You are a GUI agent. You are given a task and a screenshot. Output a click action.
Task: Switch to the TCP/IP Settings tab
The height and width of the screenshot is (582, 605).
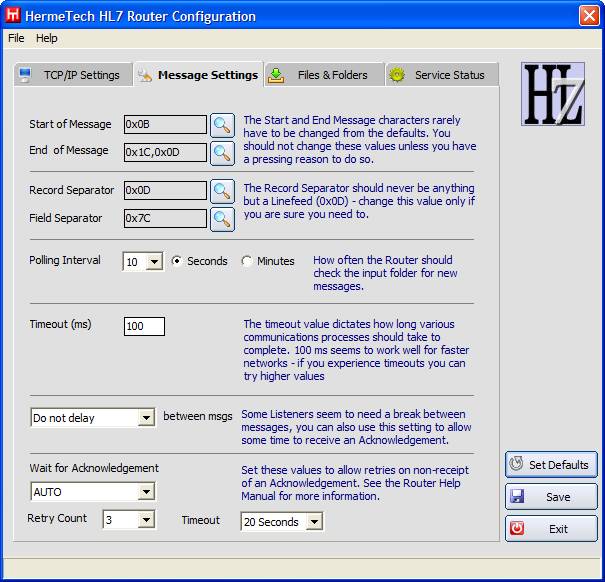73,74
